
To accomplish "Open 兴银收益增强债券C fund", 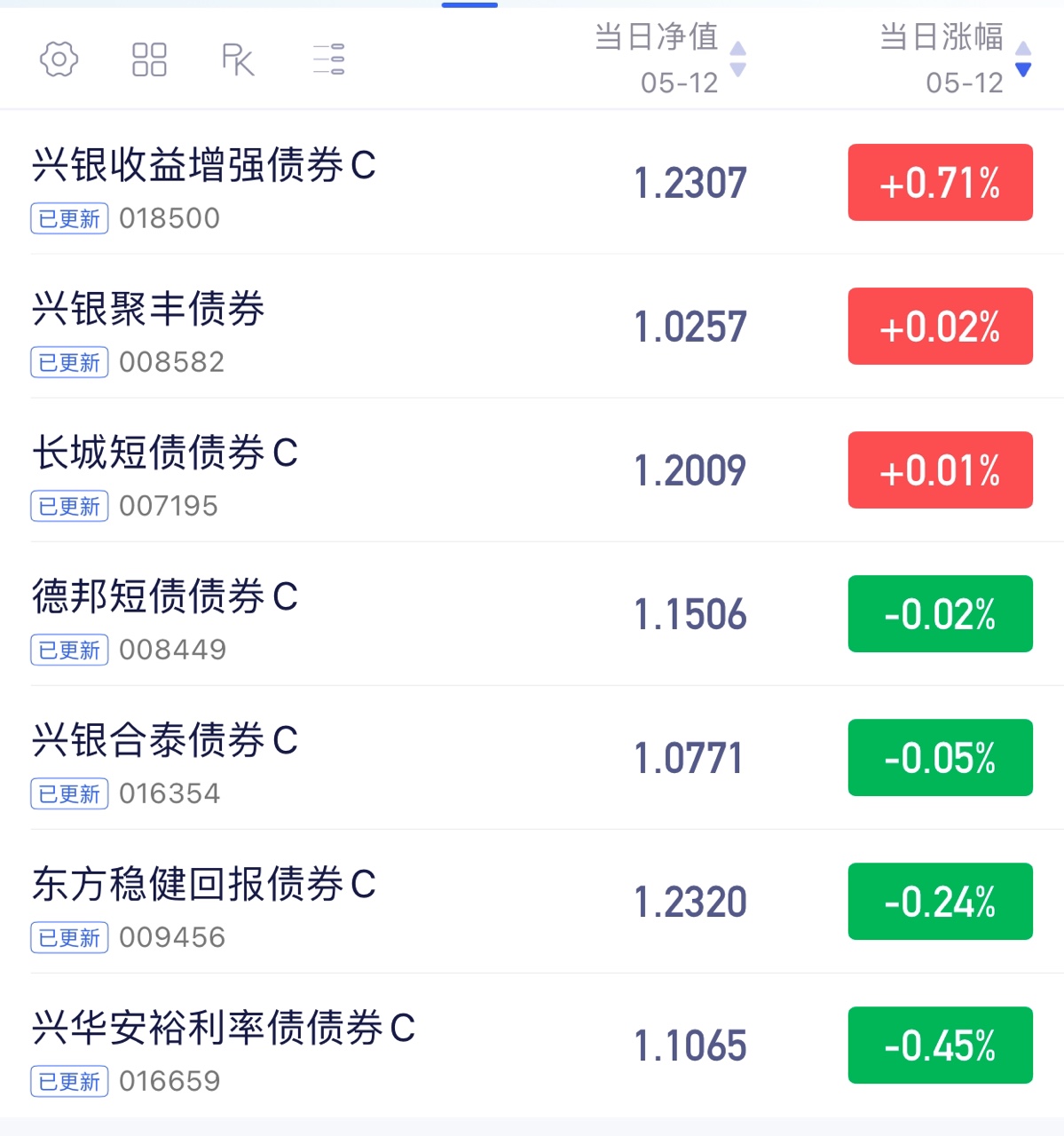I will (x=532, y=183).
